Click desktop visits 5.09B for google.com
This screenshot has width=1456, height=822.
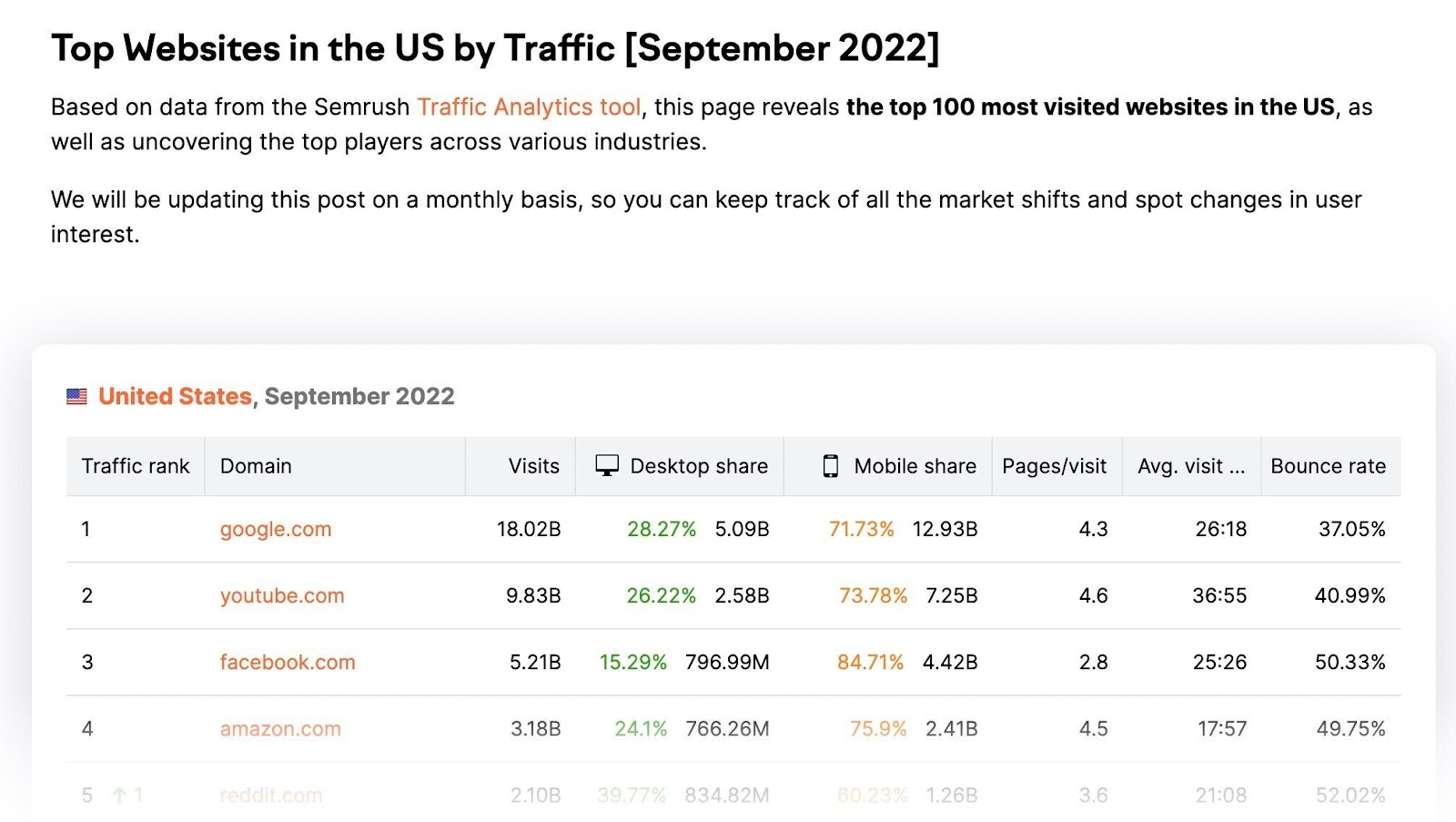click(742, 529)
